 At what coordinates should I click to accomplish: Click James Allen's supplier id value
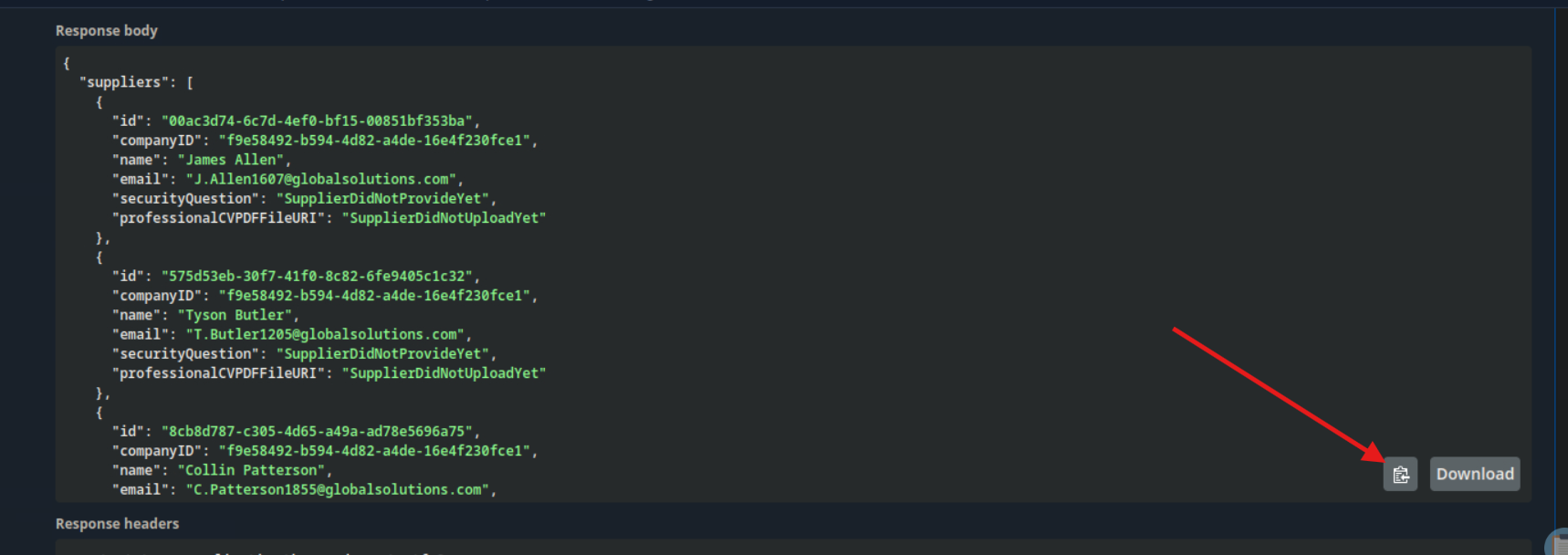pyautogui.click(x=318, y=121)
